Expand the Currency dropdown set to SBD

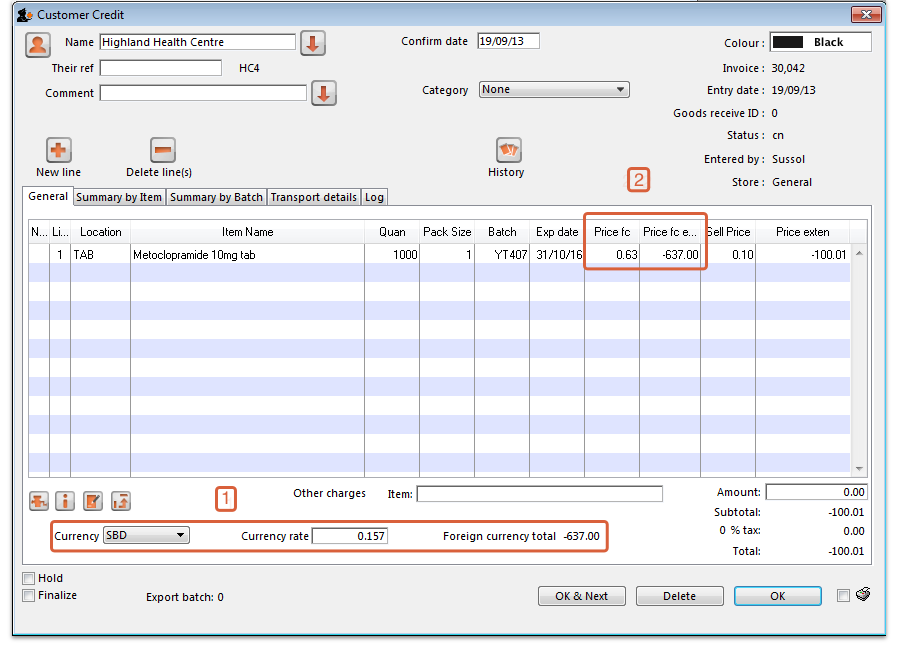tap(146, 536)
